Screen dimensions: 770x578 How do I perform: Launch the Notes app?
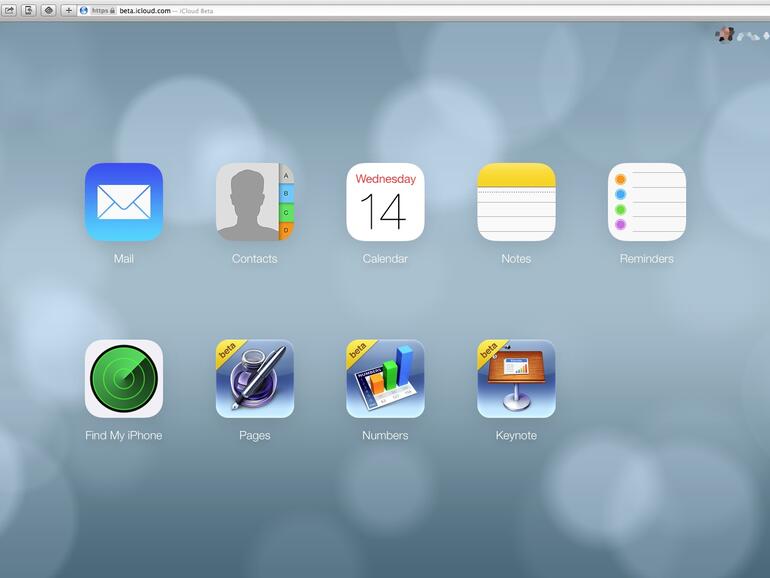click(516, 202)
